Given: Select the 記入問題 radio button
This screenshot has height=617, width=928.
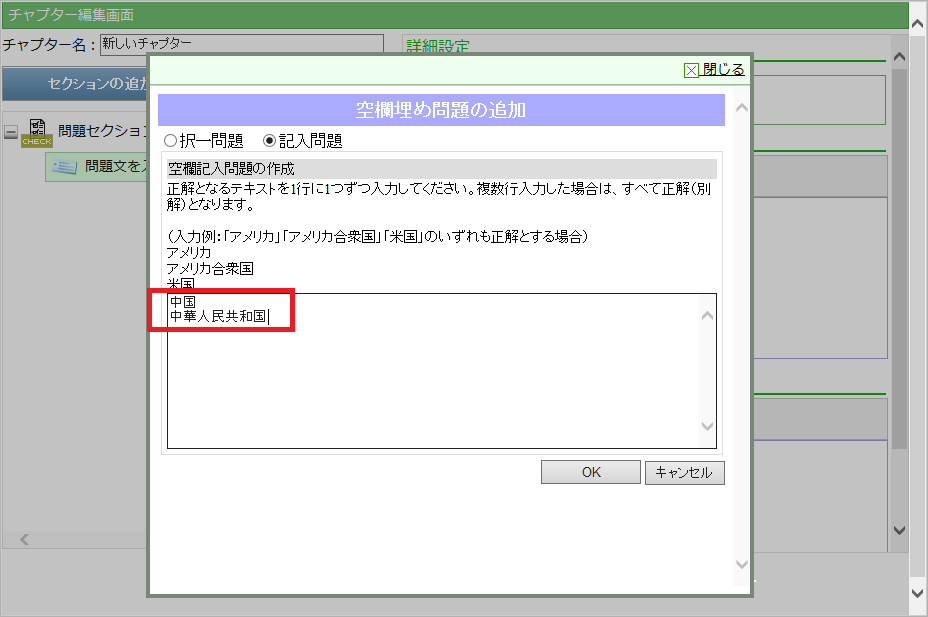Looking at the screenshot, I should pyautogui.click(x=269, y=141).
